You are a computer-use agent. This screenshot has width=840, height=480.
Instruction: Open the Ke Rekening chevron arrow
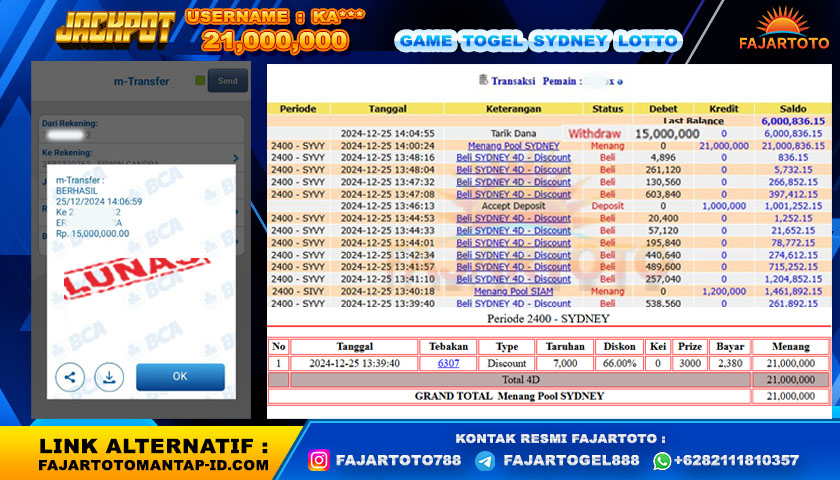coord(236,158)
